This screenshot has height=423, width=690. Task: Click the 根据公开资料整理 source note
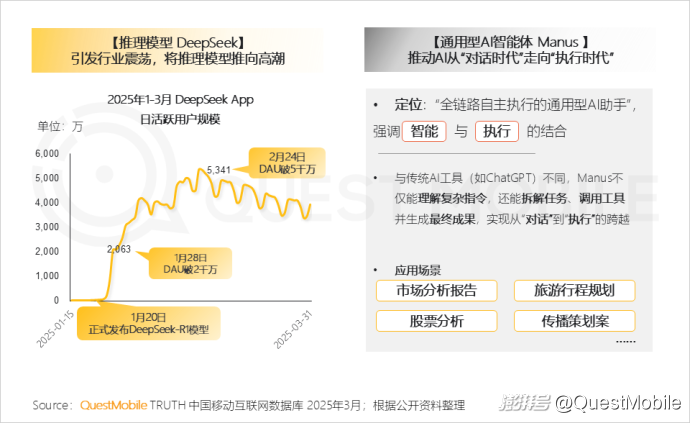(419, 405)
